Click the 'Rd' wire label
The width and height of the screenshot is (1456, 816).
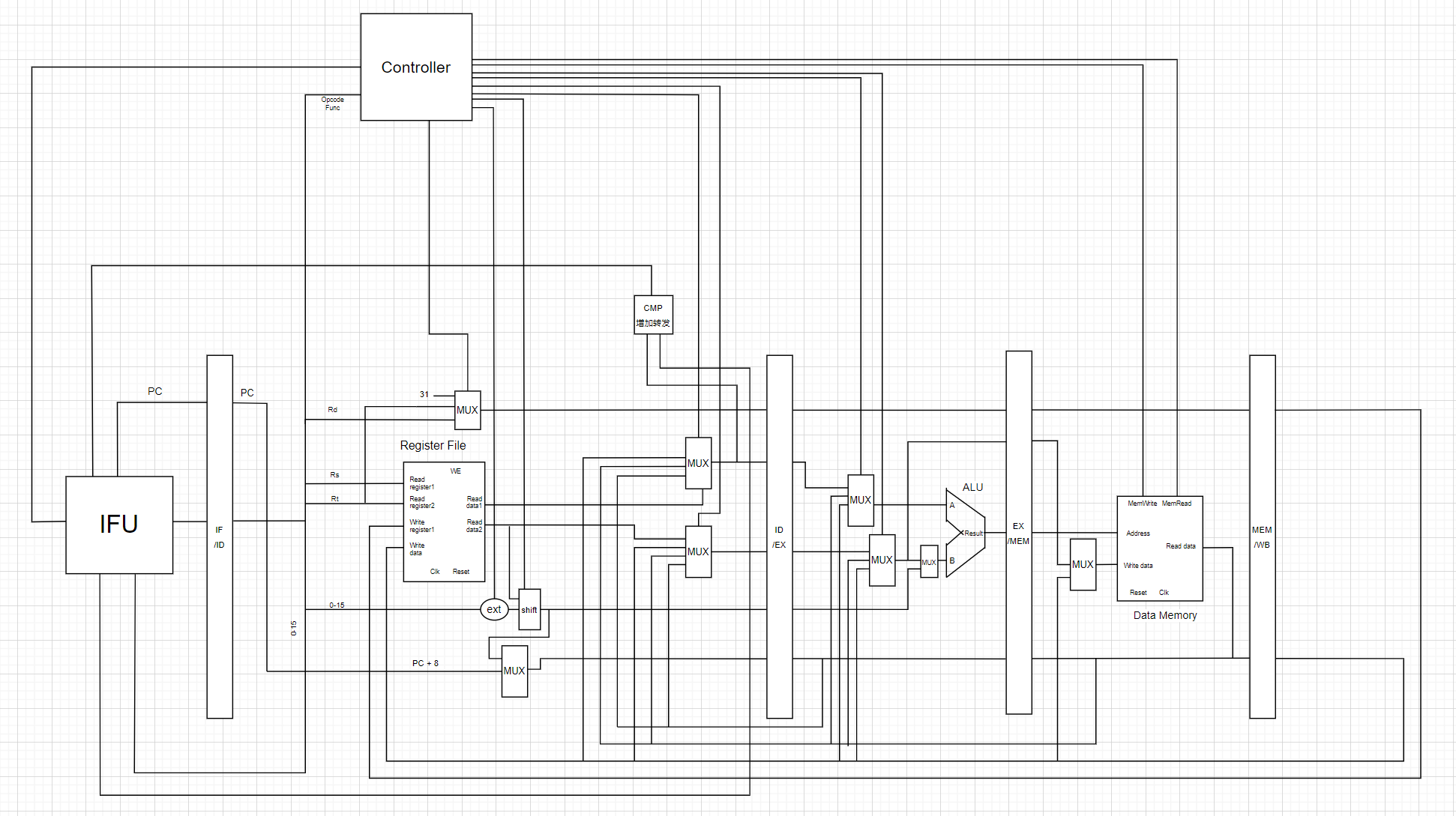click(333, 410)
